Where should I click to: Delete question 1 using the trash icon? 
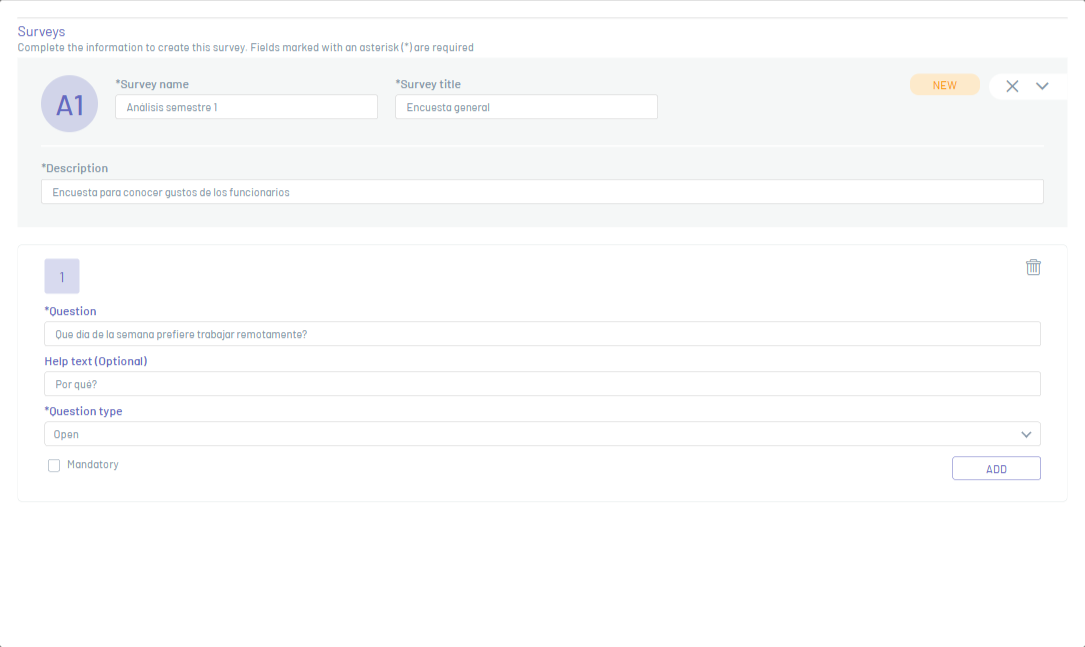[x=1033, y=267]
